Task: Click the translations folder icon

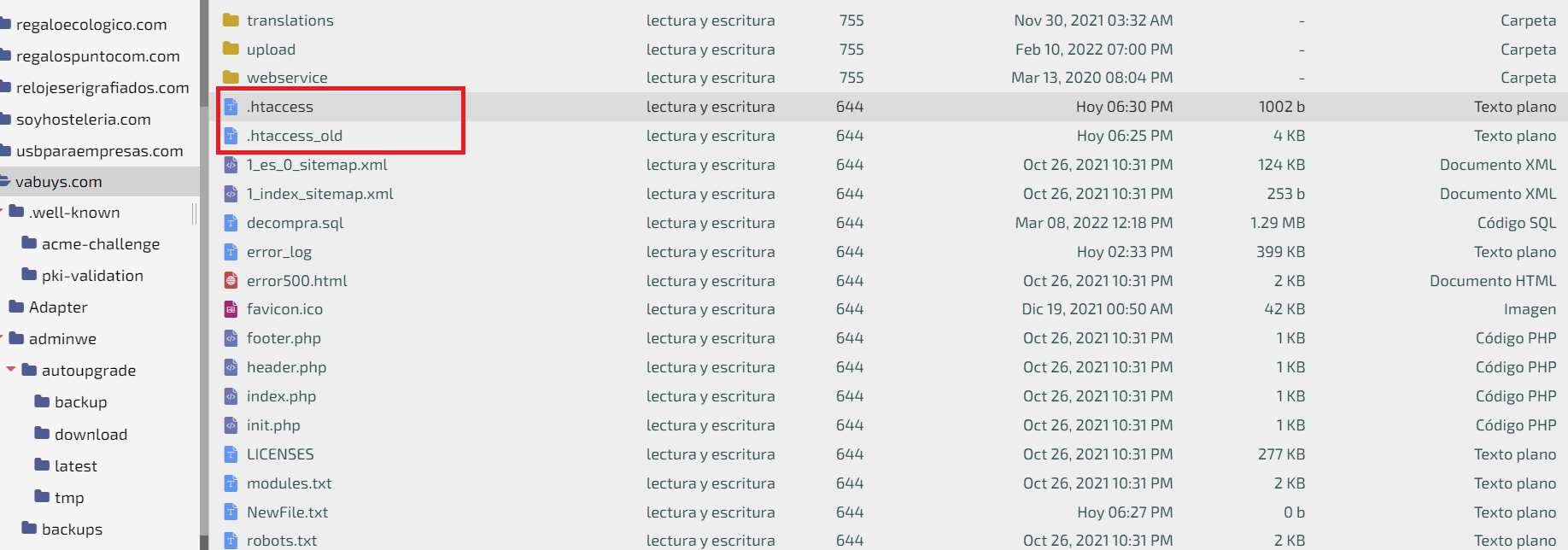Action: 231,20
